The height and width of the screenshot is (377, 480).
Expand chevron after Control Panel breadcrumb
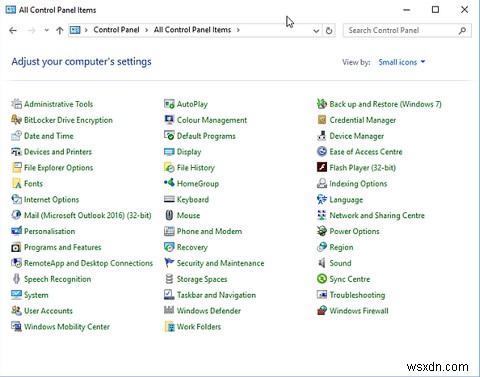point(146,30)
